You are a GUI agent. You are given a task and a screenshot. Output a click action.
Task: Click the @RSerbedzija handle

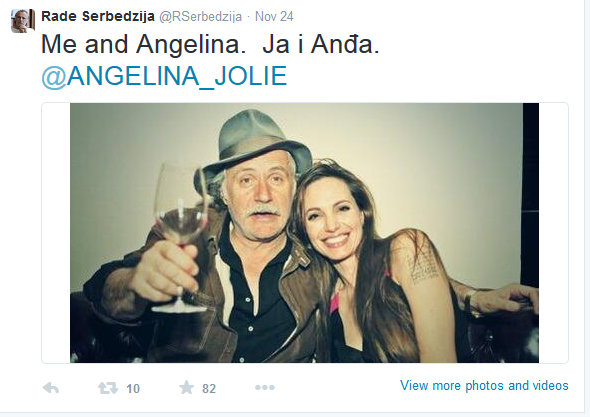click(x=200, y=17)
